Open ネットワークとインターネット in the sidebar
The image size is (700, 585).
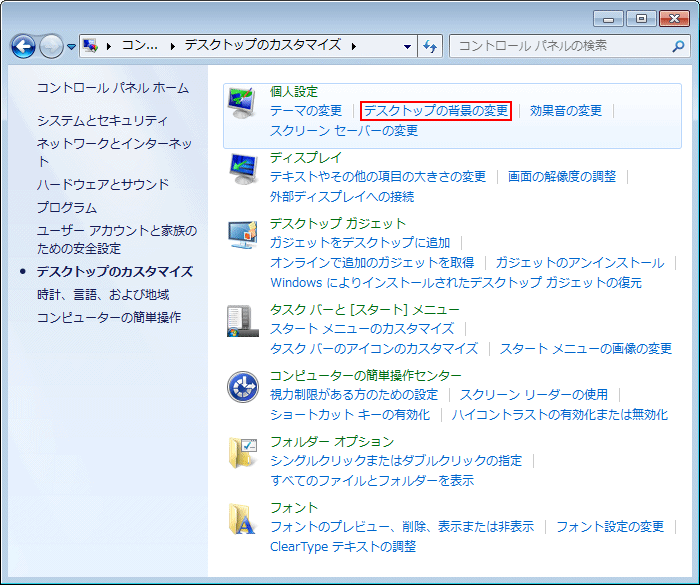[114, 152]
